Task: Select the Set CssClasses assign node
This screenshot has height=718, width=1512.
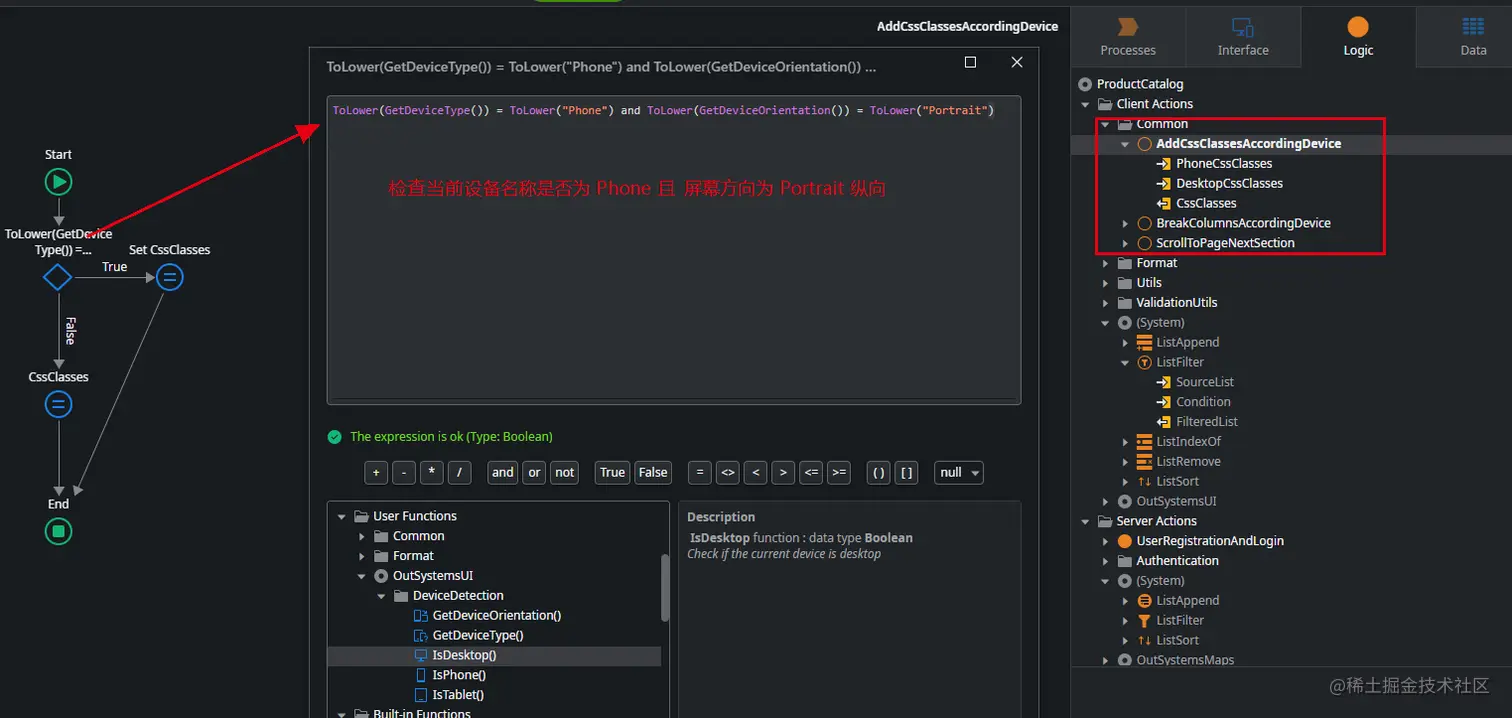Action: (170, 277)
